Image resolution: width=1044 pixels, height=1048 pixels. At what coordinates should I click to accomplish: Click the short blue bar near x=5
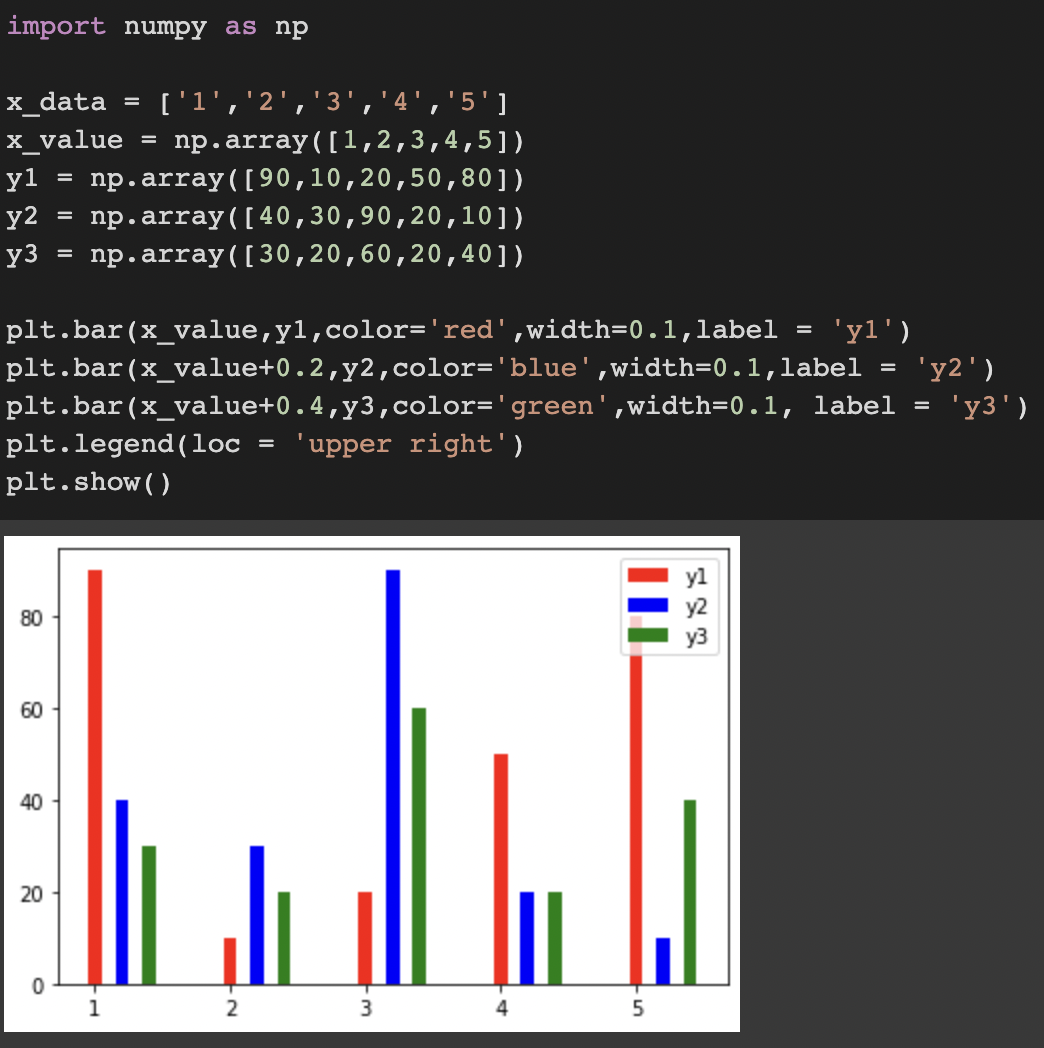[663, 961]
